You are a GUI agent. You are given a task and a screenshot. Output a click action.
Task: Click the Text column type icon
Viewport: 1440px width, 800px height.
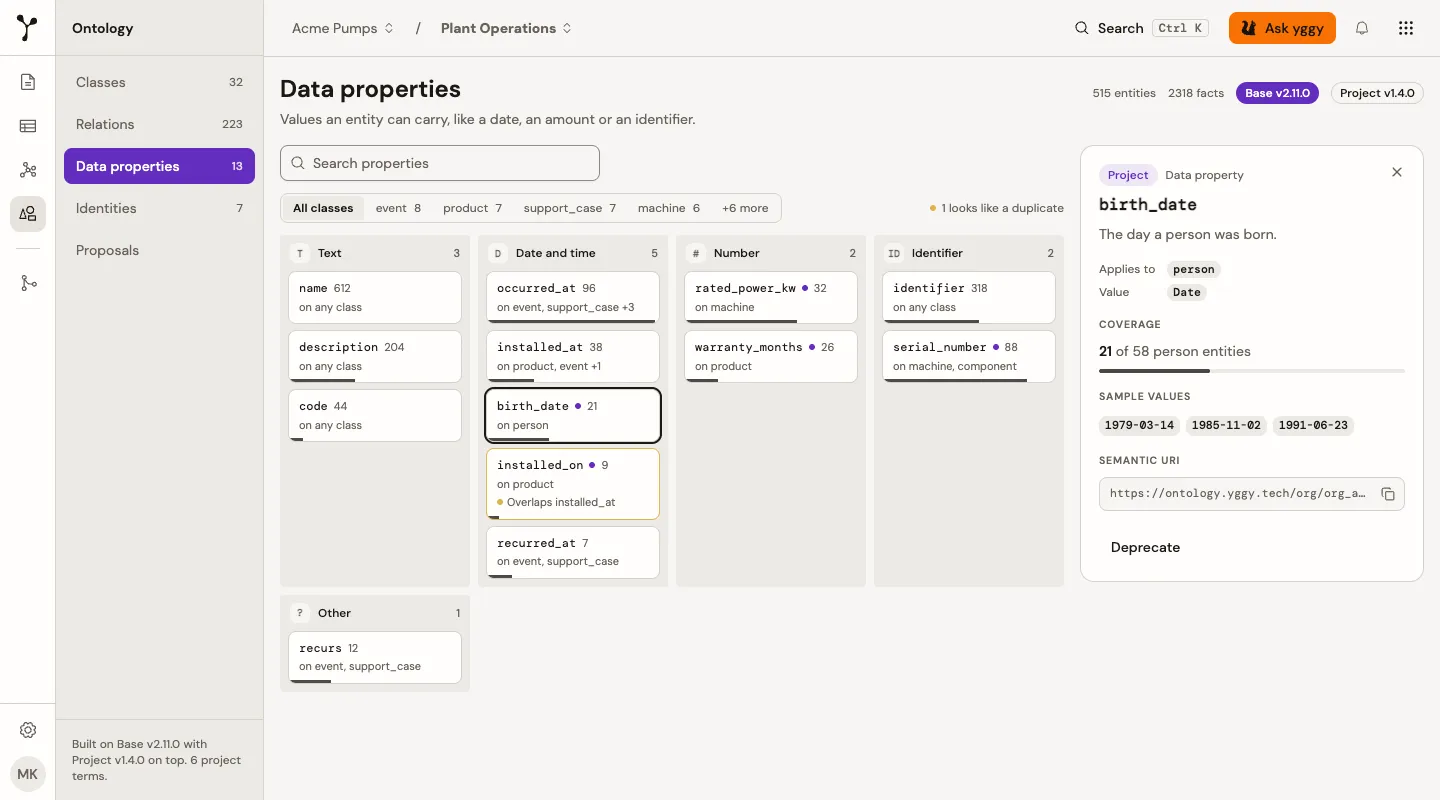299,253
